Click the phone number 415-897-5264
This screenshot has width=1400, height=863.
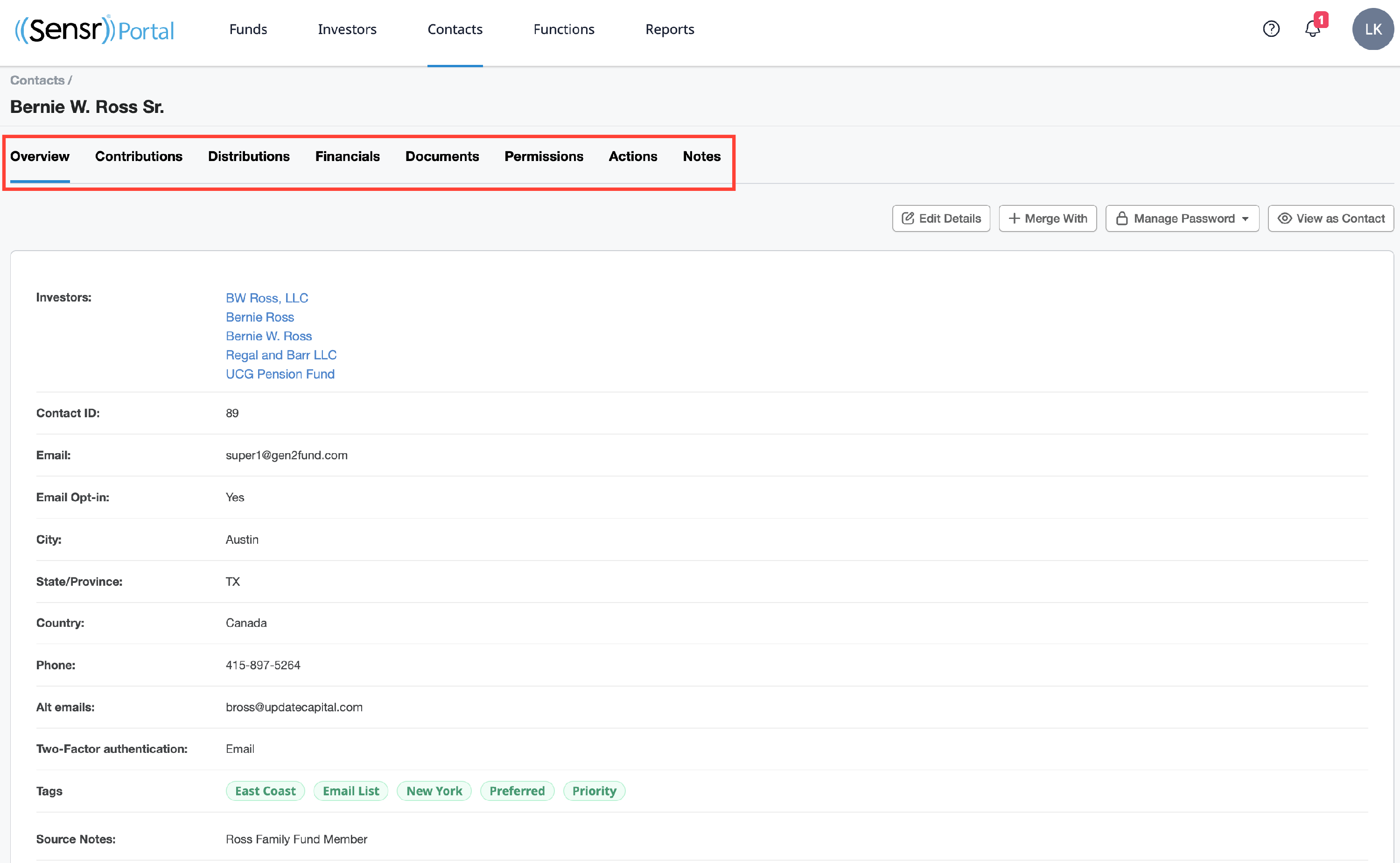[262, 665]
